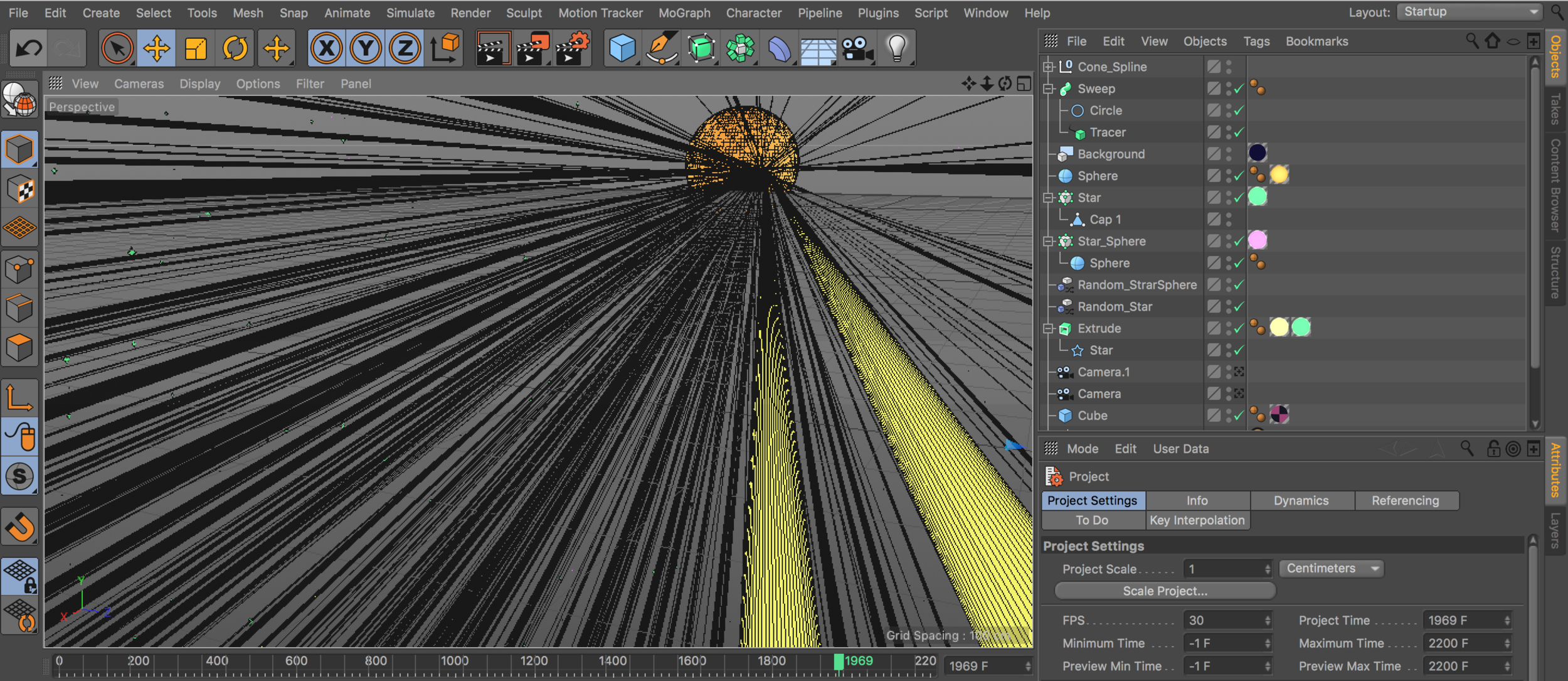Open the To Do tab
The width and height of the screenshot is (1568, 681).
point(1092,520)
